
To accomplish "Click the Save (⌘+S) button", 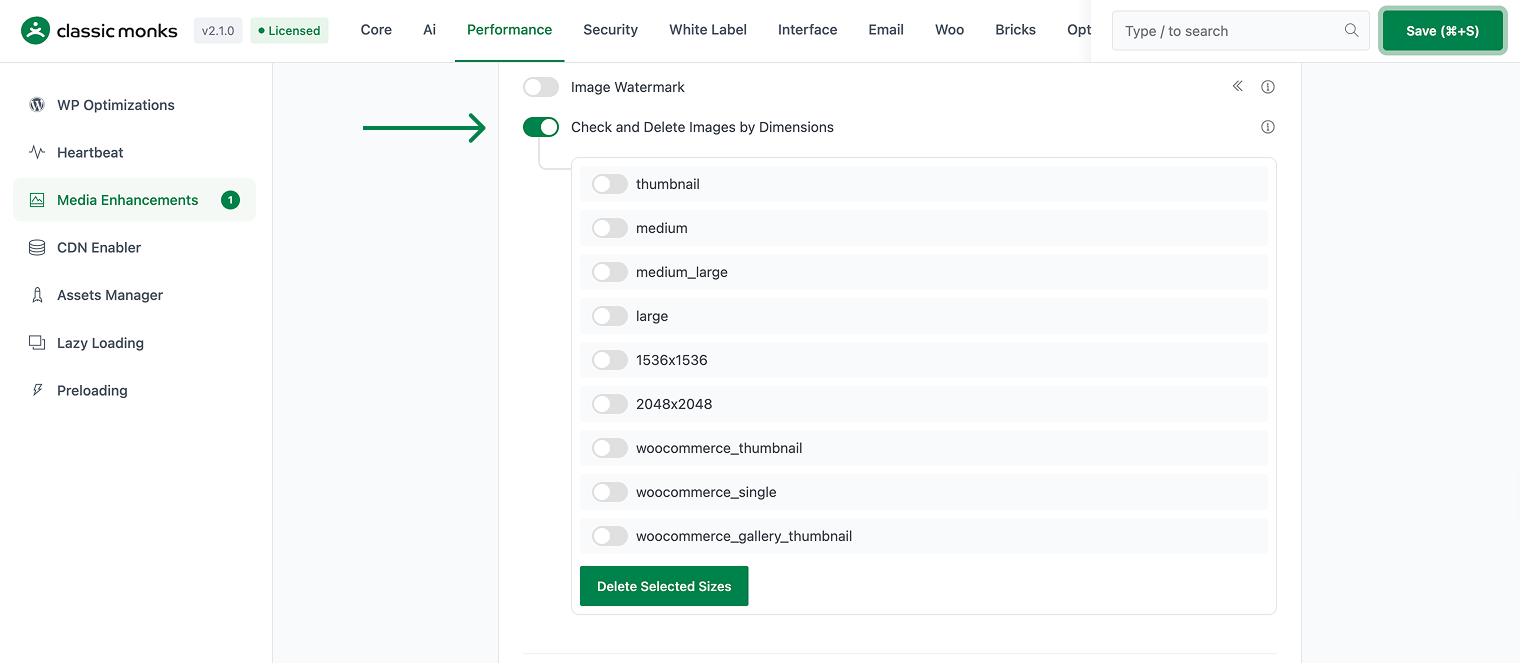I will coord(1442,31).
